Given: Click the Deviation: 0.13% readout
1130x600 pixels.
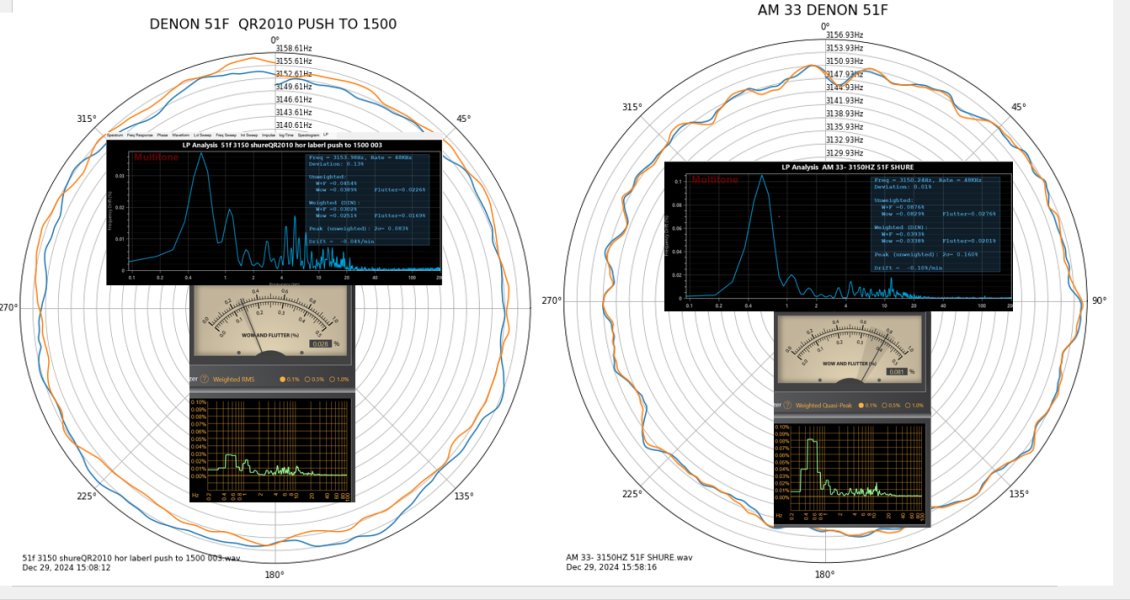Looking at the screenshot, I should (x=337, y=164).
